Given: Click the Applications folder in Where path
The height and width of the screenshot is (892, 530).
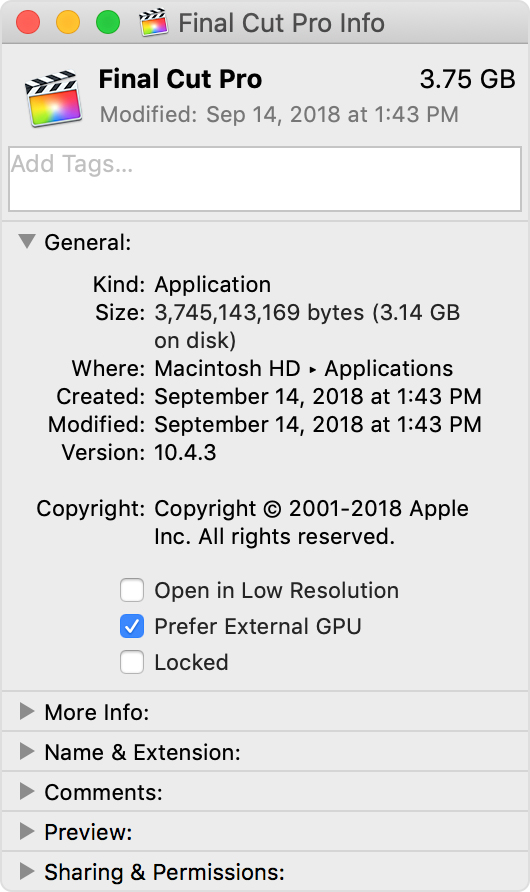Looking at the screenshot, I should 388,368.
